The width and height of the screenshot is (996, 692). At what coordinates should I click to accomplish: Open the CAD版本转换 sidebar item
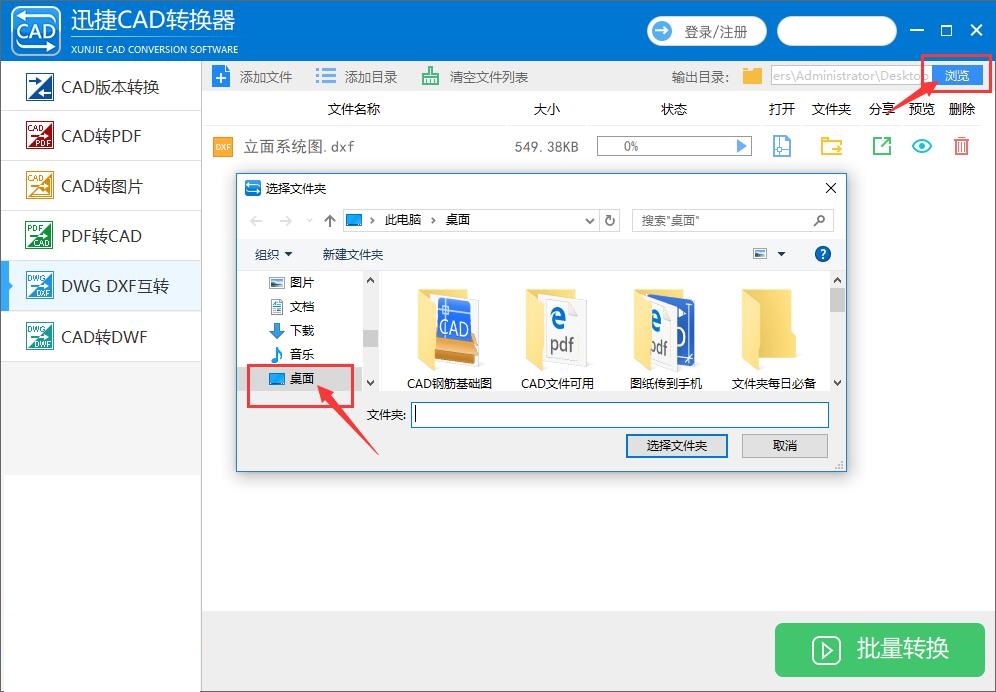[x=101, y=86]
